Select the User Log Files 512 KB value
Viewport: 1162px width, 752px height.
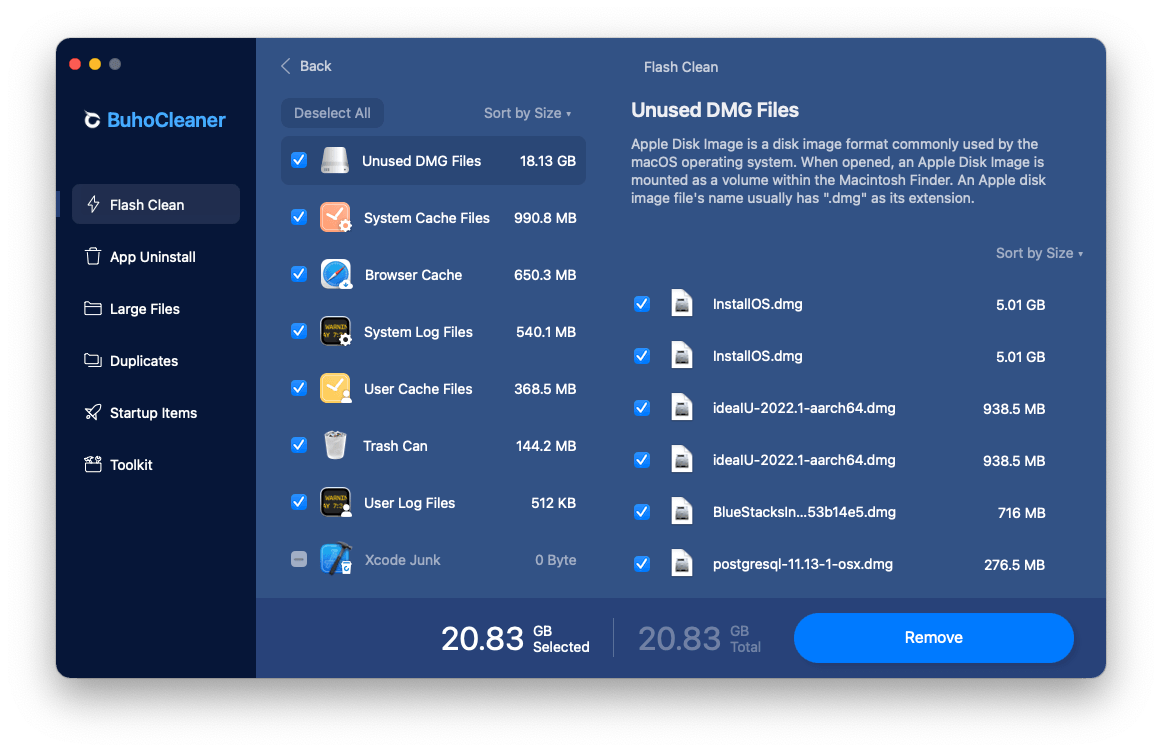(x=554, y=503)
